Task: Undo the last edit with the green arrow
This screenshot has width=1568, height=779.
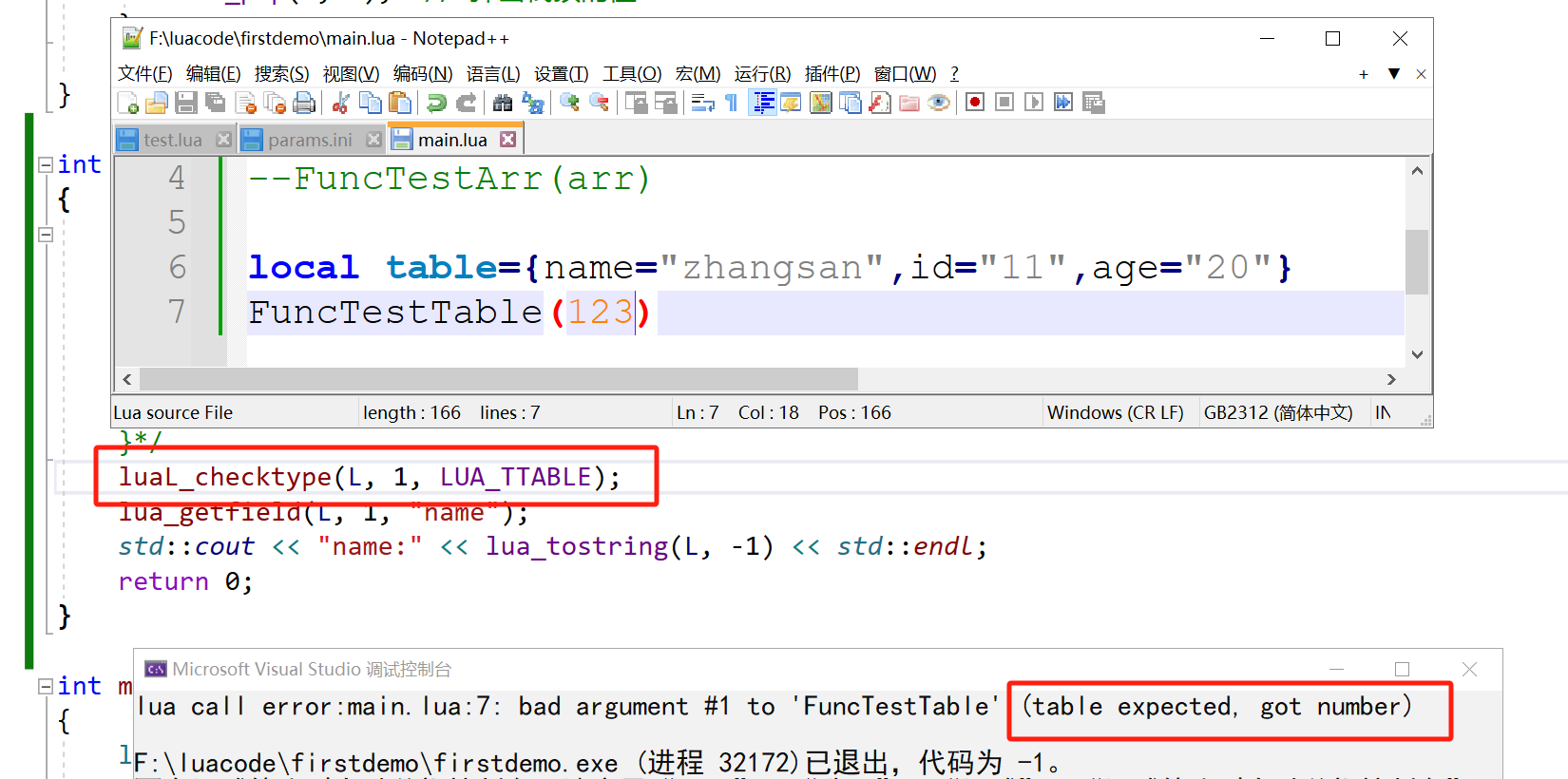Action: point(436,103)
